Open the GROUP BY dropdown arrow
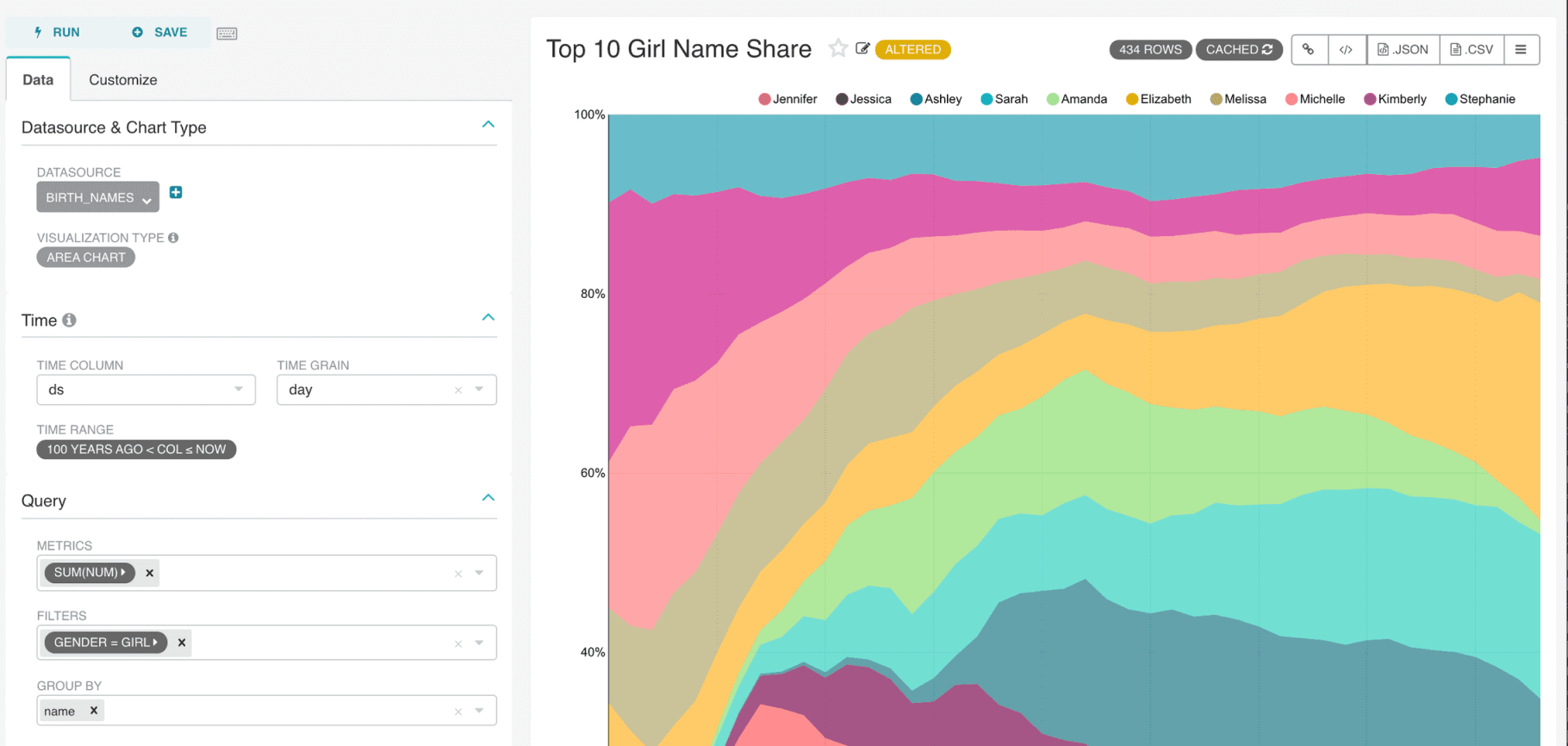The height and width of the screenshot is (746, 1568). [x=480, y=711]
